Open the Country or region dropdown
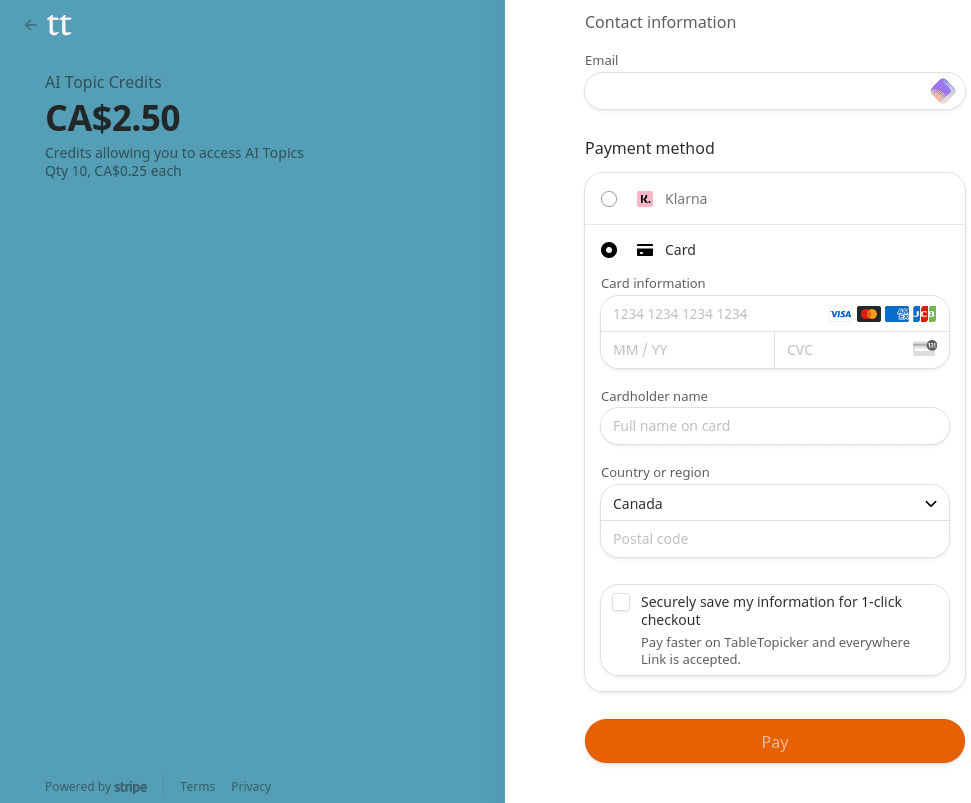Screen dimensions: 971x803 point(774,504)
